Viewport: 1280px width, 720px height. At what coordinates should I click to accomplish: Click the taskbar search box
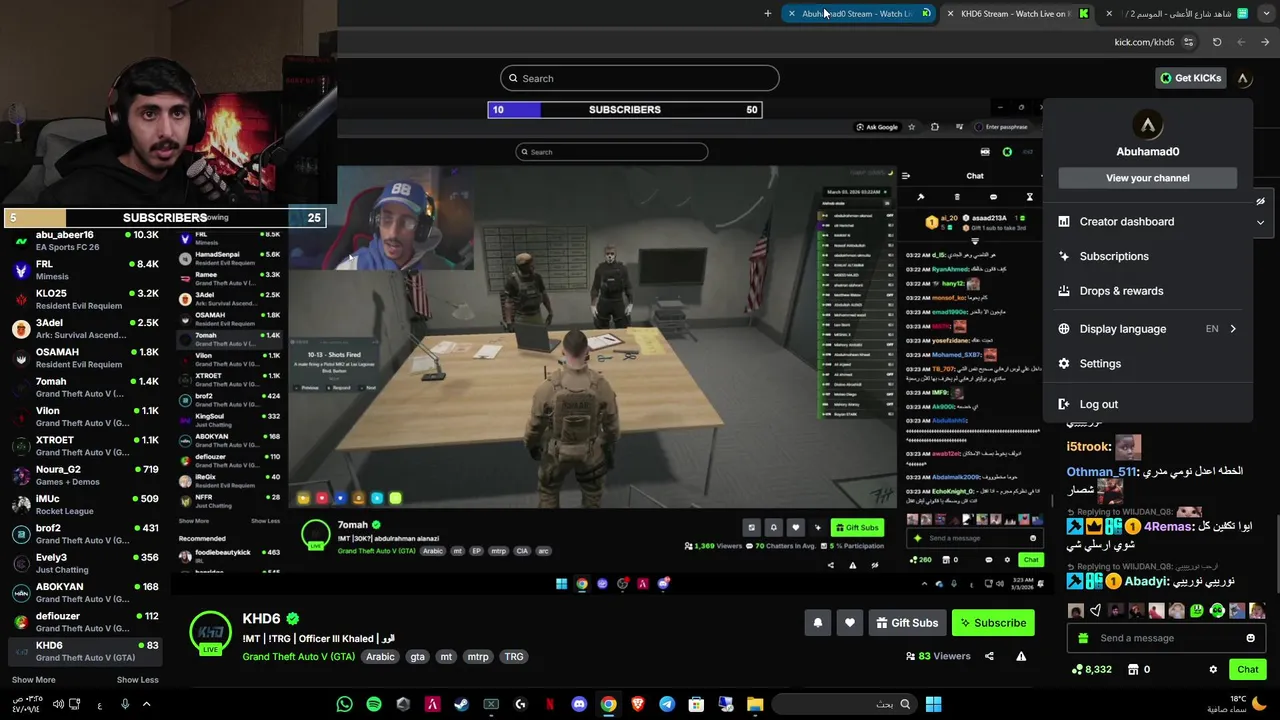coord(844,704)
